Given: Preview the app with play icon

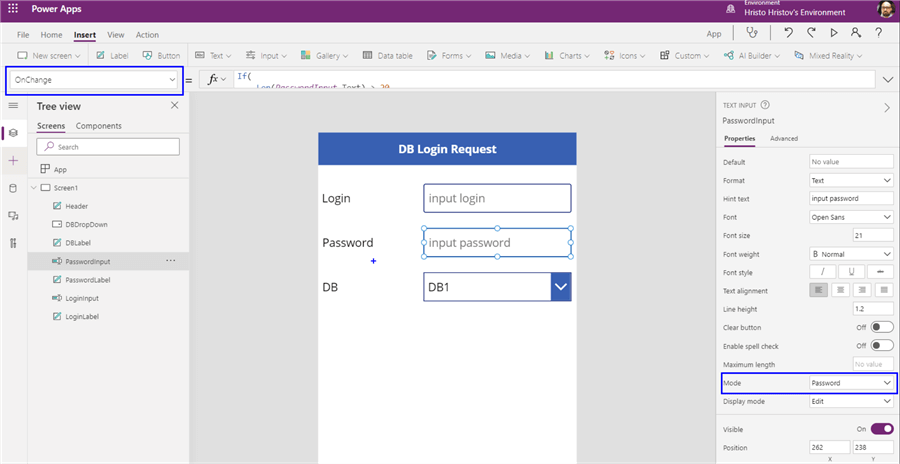Looking at the screenshot, I should coord(834,33).
